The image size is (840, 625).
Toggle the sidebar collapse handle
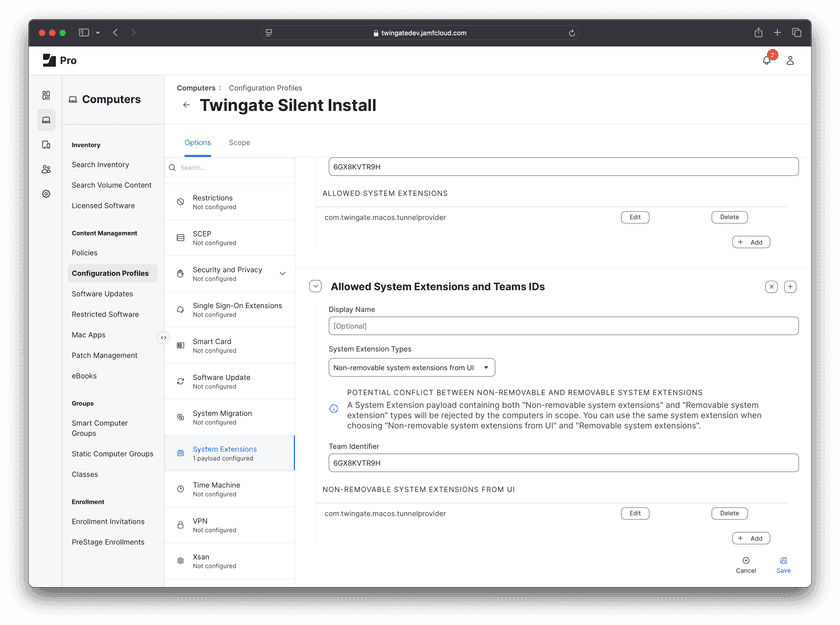163,337
